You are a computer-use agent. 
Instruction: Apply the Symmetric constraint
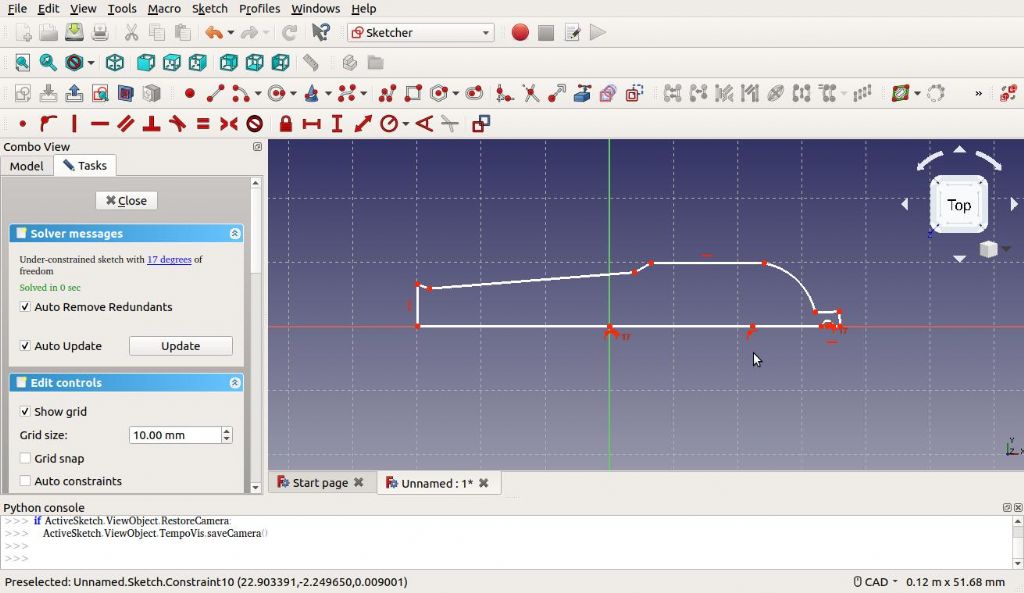pos(229,123)
